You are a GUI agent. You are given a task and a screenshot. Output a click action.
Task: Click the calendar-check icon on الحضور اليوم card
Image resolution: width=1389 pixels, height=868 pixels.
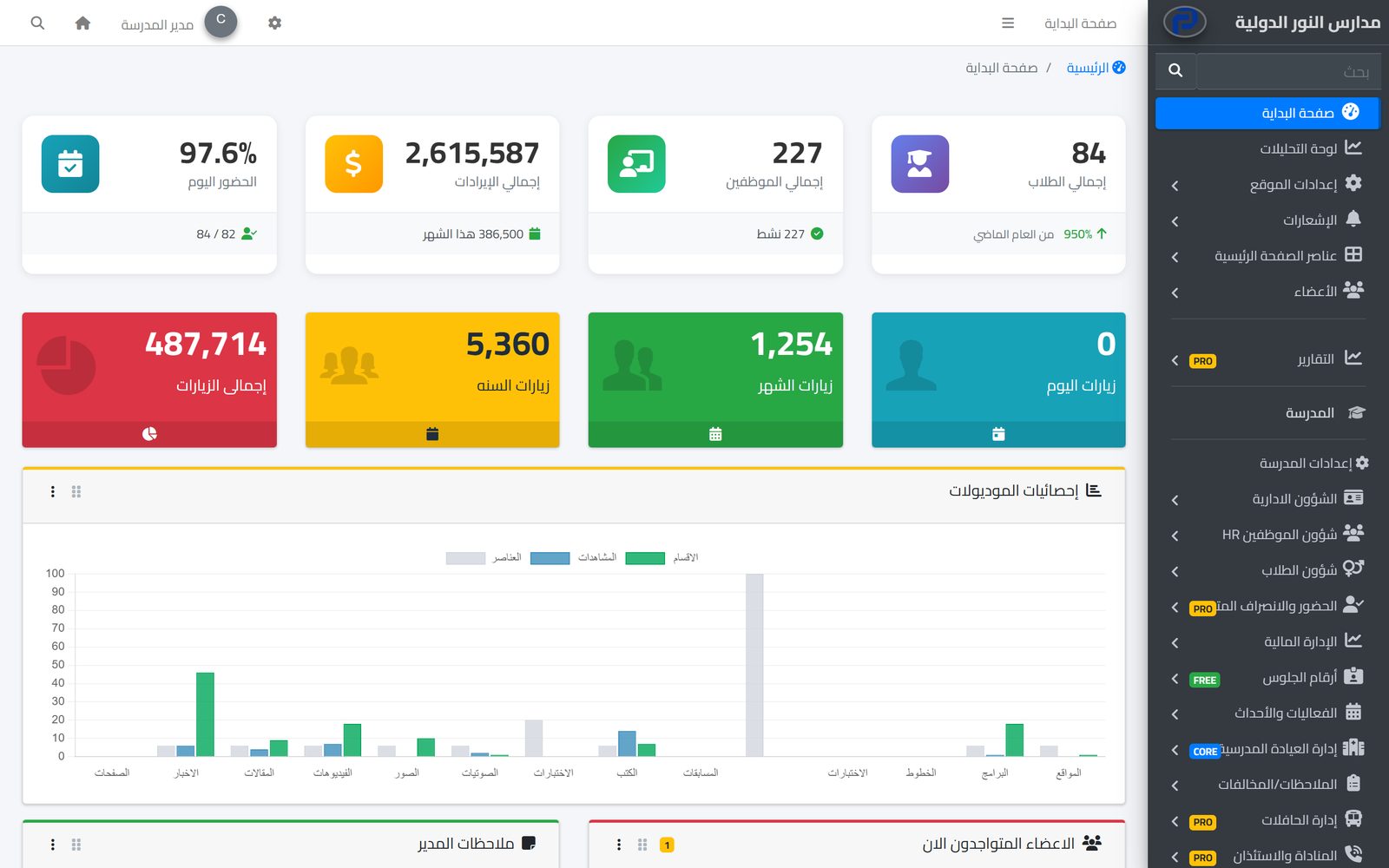70,164
